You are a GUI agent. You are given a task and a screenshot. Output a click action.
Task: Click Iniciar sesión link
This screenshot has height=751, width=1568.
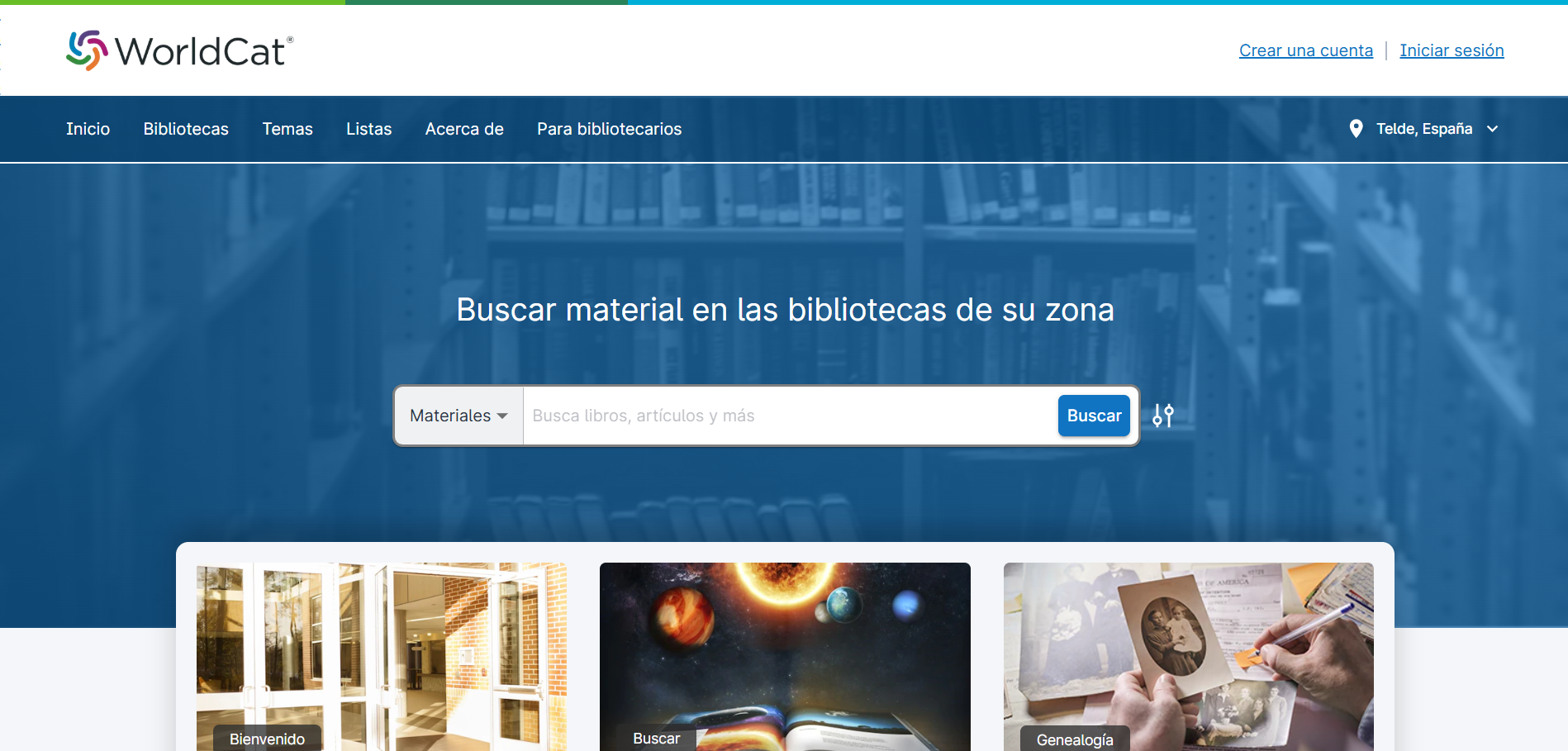click(1452, 50)
